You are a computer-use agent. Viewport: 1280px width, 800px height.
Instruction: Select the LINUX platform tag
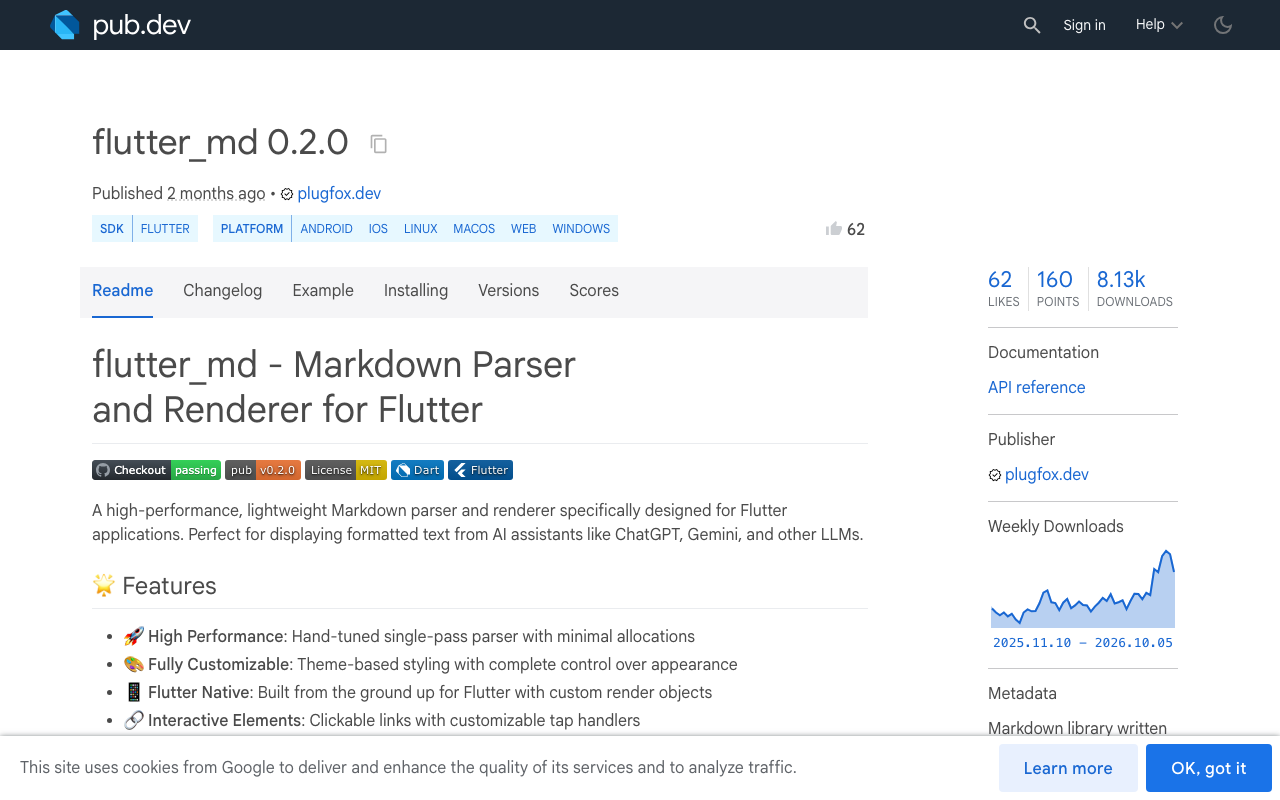(x=420, y=229)
